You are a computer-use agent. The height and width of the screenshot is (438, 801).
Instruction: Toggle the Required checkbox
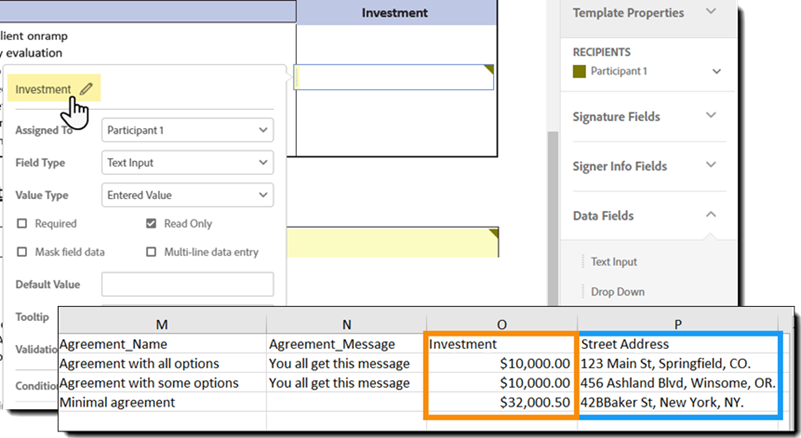[22, 224]
